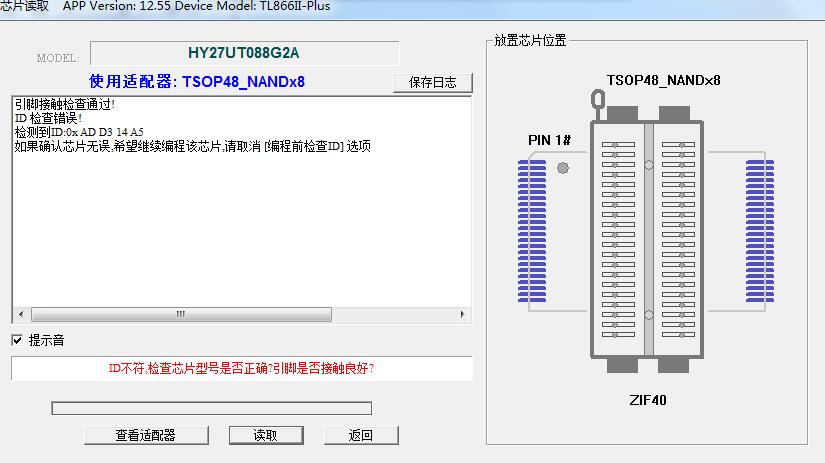Click the log horizontal scrollbar thumb

pyautogui.click(x=181, y=314)
